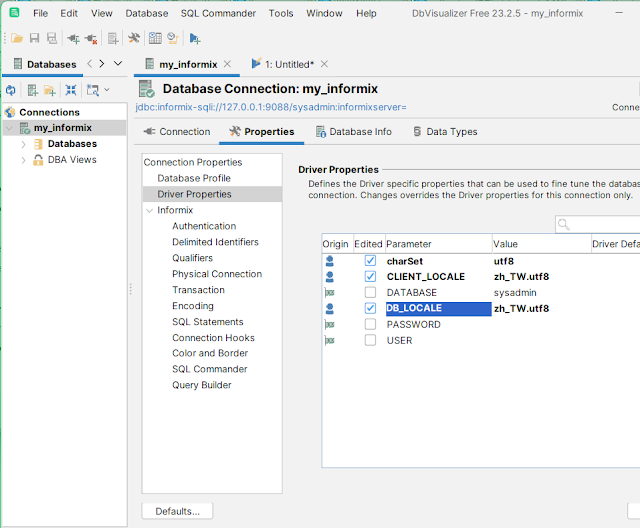Click add connection icon in Databases panel

pyautogui.click(x=33, y=90)
